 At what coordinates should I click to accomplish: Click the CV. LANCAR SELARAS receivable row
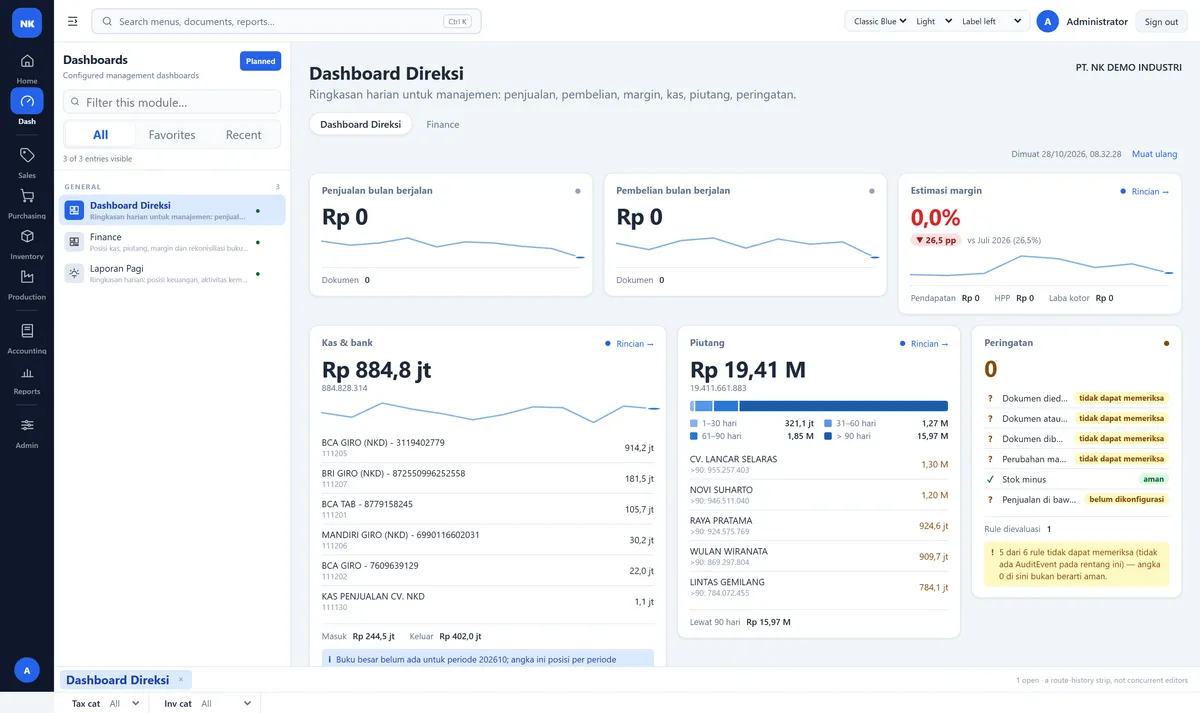pyautogui.click(x=819, y=464)
